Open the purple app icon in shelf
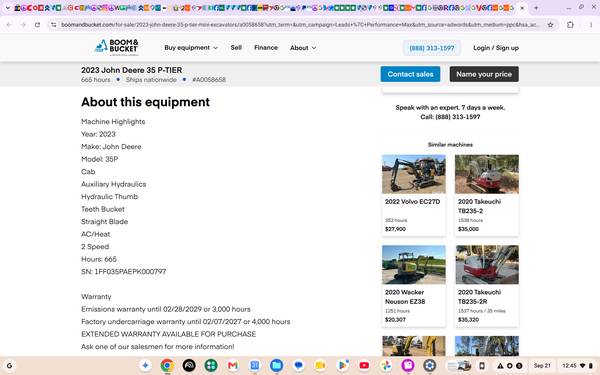600x375 pixels. click(x=408, y=365)
